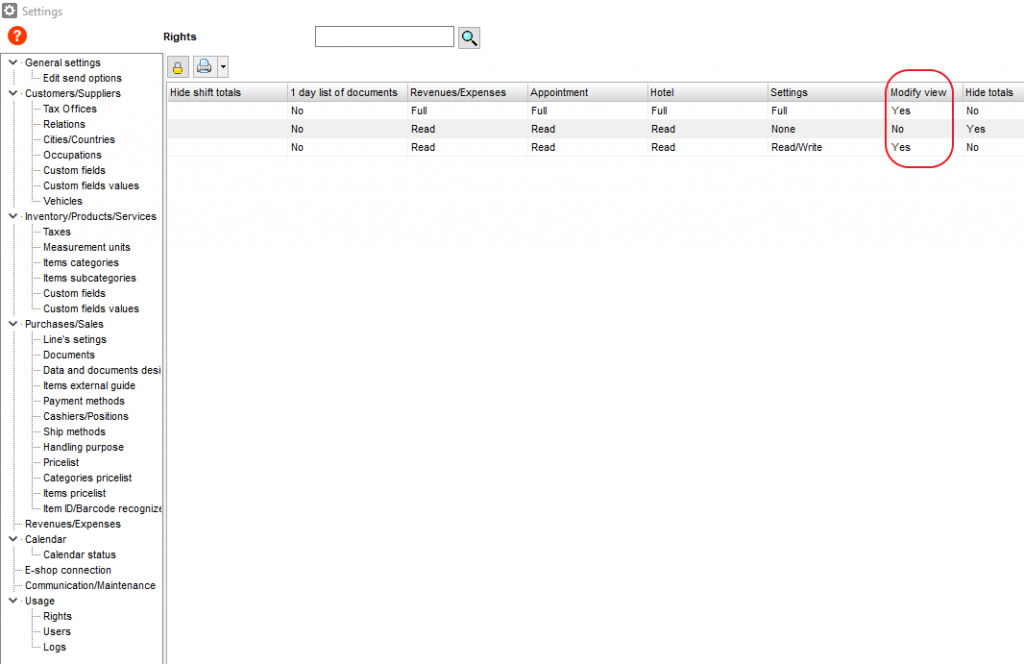Click the magnifying glass search button
Viewport: 1024px width, 664px height.
(x=469, y=38)
